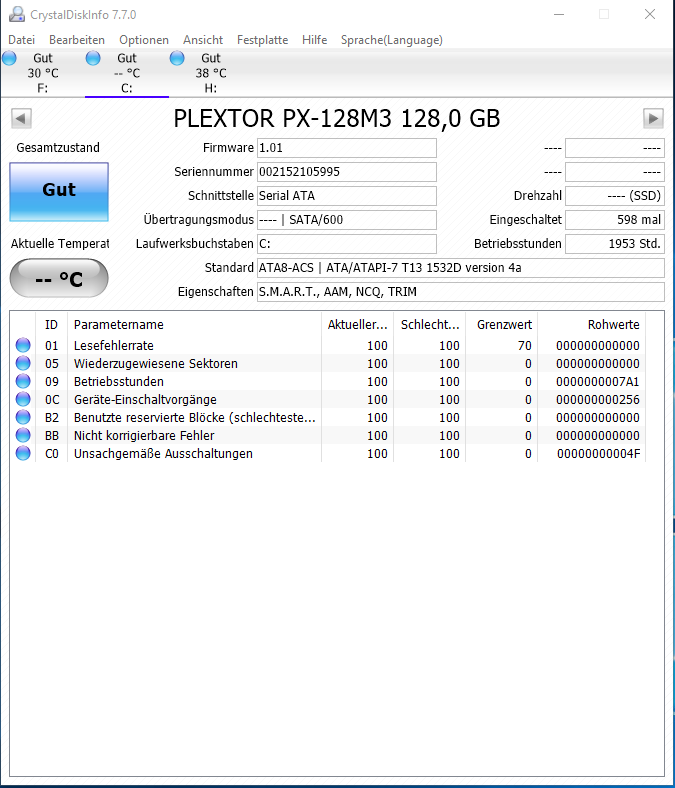The image size is (675, 788).
Task: Select Wiederzugewiesene Sektoren parameter name
Action: (x=156, y=363)
